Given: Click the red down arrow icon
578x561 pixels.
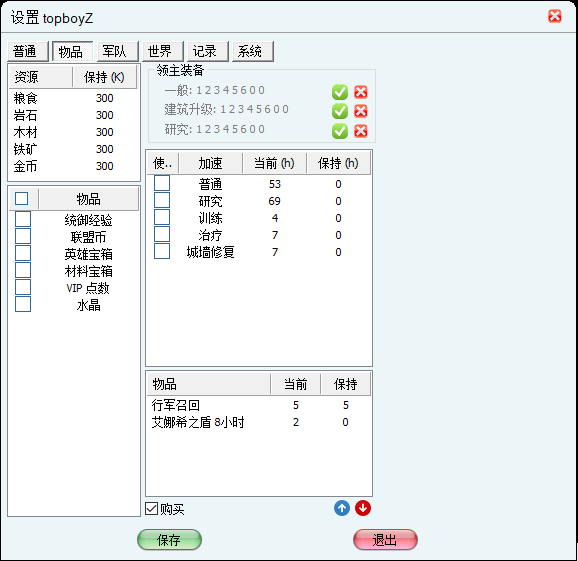Looking at the screenshot, I should click(x=363, y=508).
